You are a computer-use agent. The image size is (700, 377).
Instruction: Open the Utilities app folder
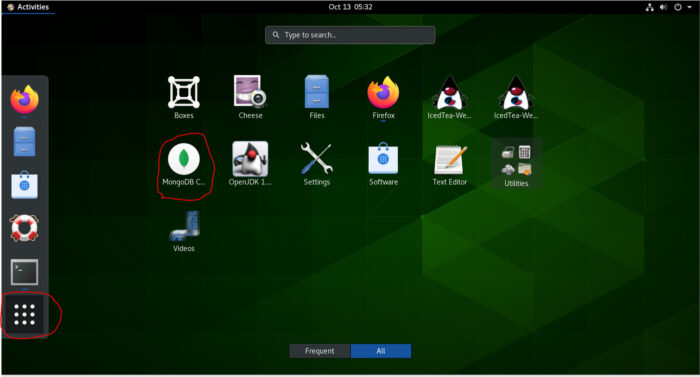tap(516, 163)
